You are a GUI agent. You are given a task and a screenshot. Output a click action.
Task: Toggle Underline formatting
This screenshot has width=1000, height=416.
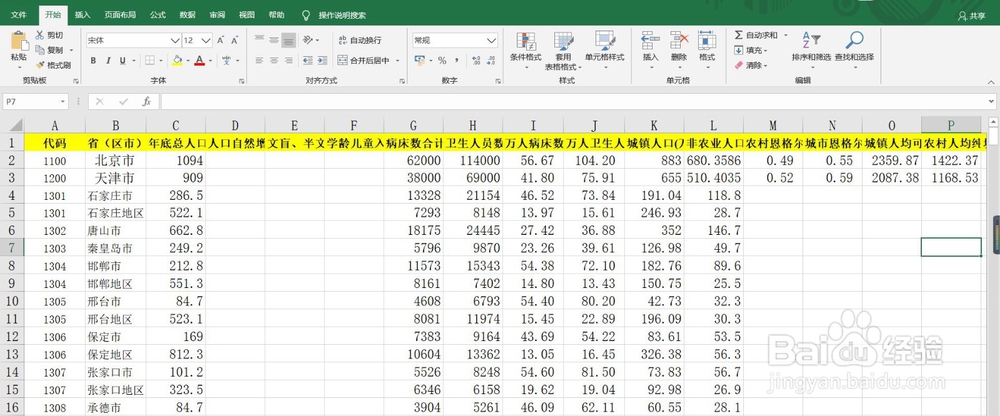tap(122, 61)
